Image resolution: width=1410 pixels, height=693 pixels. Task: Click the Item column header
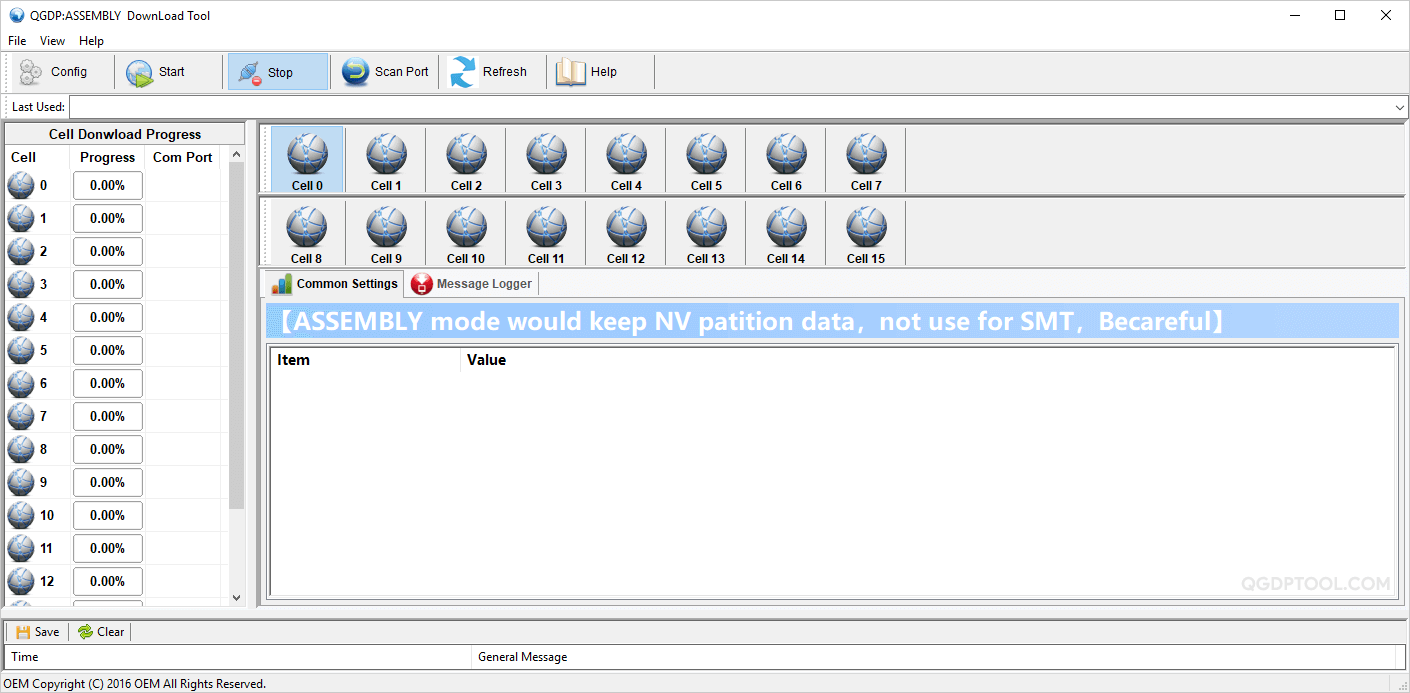click(364, 360)
